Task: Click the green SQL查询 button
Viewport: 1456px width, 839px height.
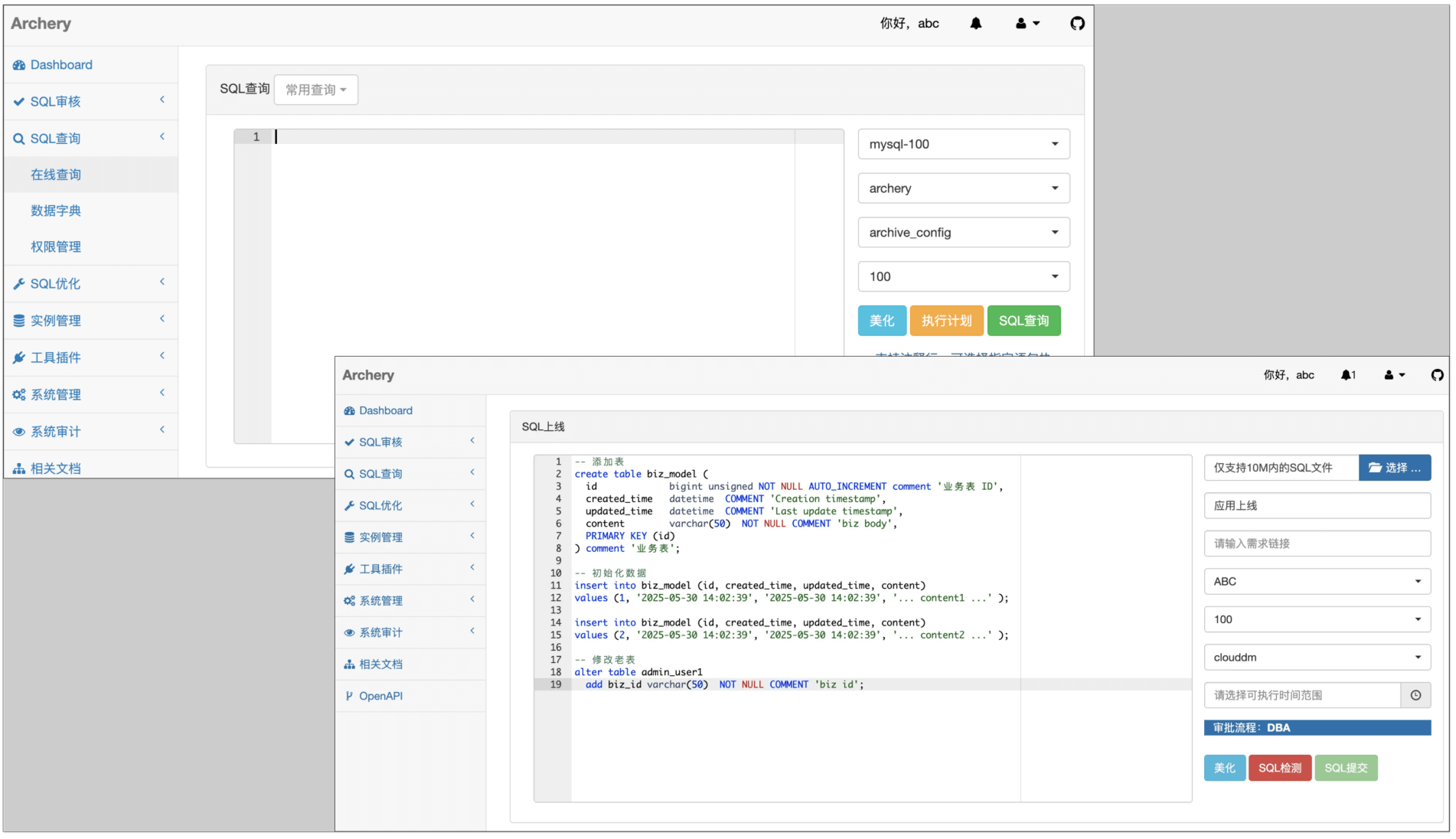Action: 1023,321
